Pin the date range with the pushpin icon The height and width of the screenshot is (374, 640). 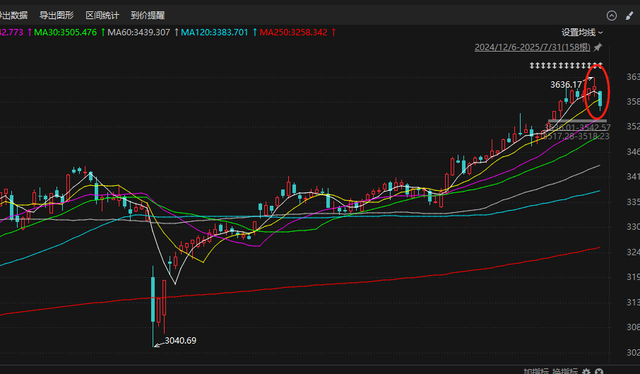(598, 47)
